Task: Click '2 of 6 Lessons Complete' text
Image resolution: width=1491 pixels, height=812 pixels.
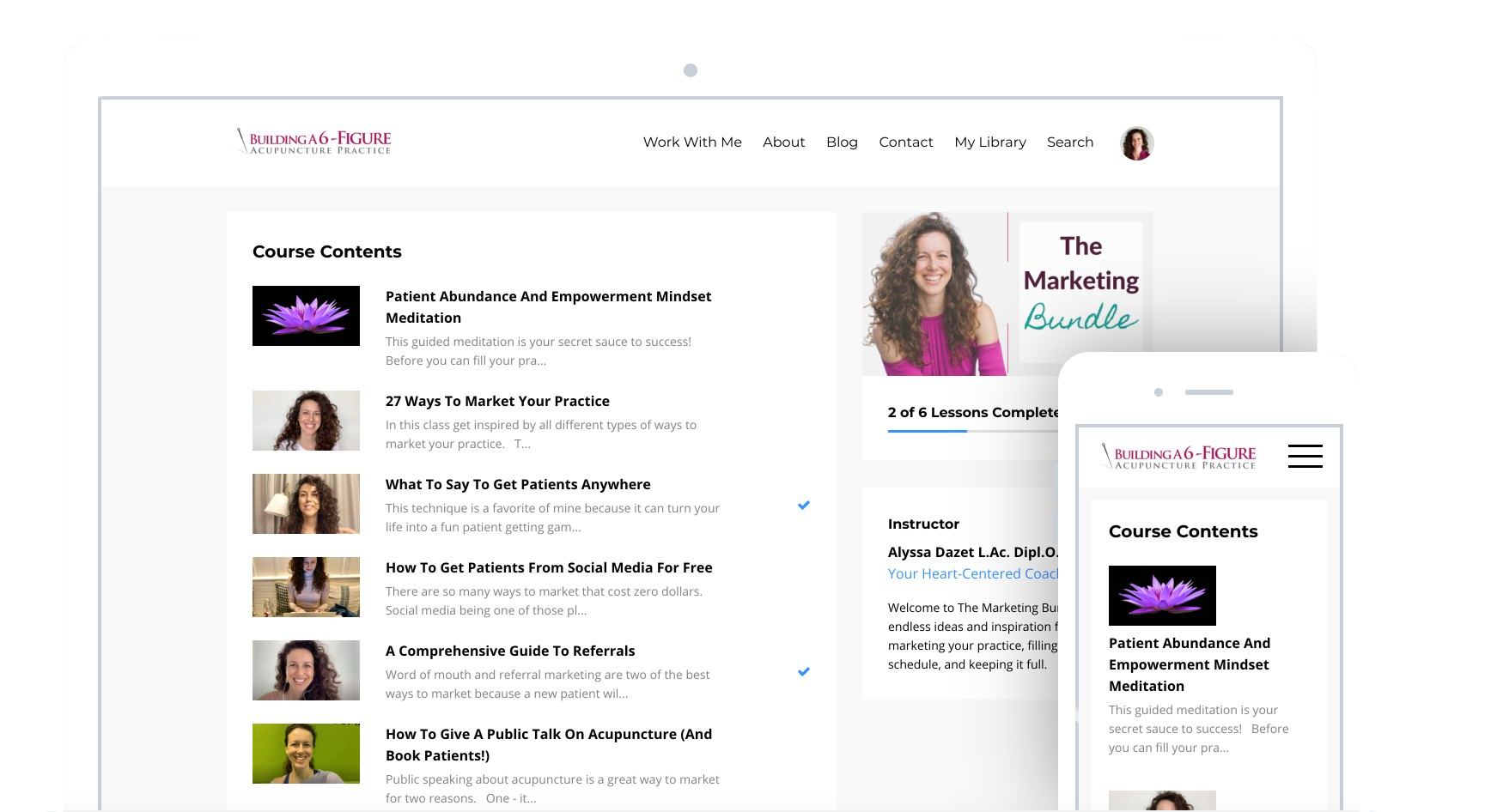Action: click(973, 412)
